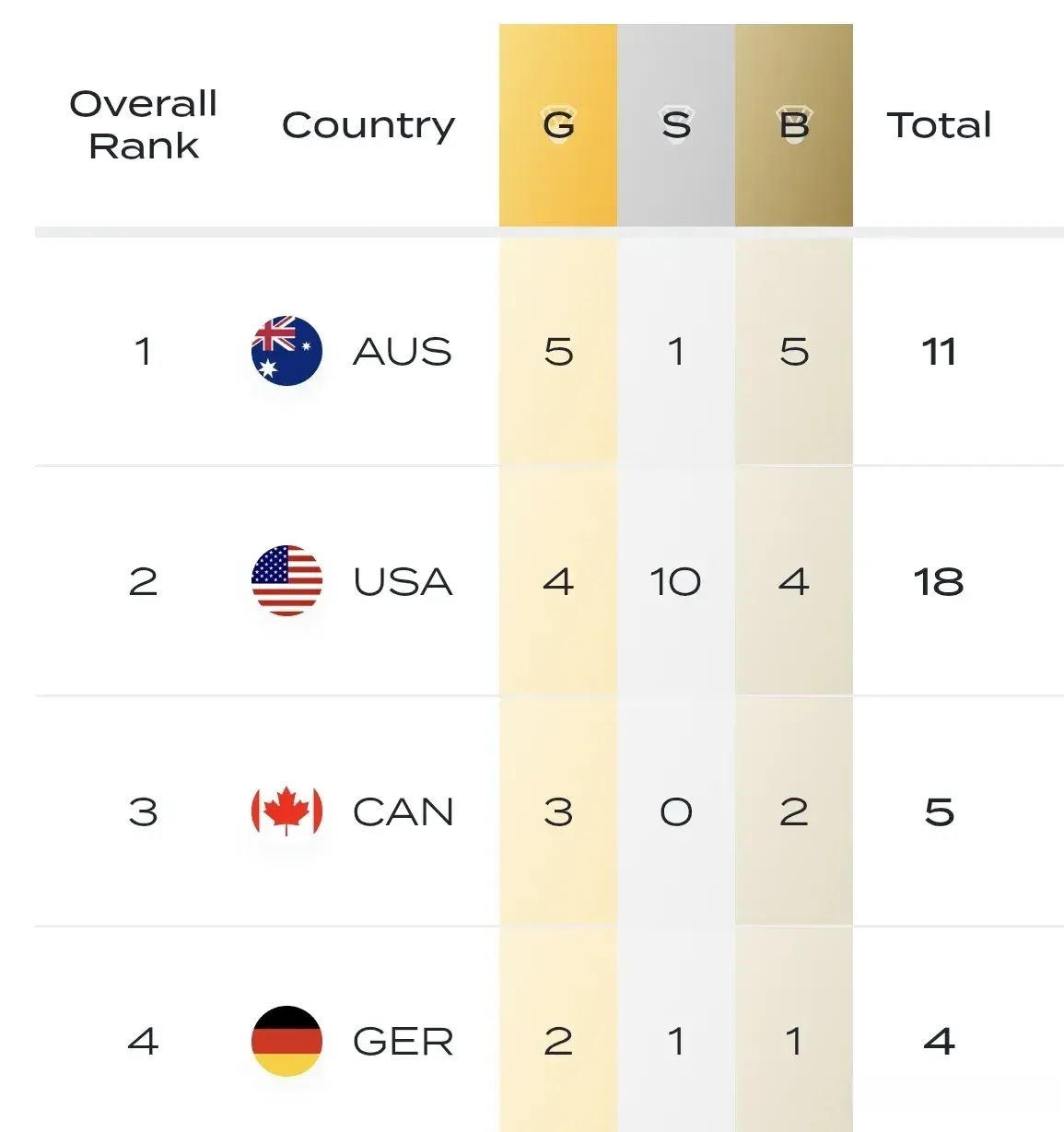Click the Canada maple leaf flag
The height and width of the screenshot is (1132, 1064).
tap(286, 811)
